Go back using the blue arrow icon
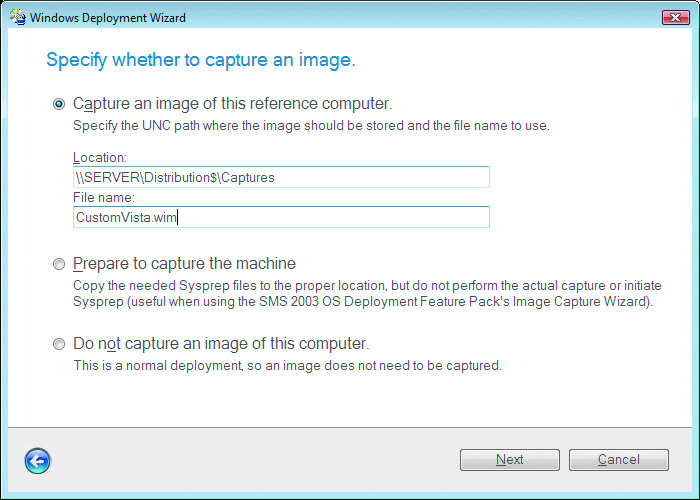This screenshot has height=500, width=700. 38,461
